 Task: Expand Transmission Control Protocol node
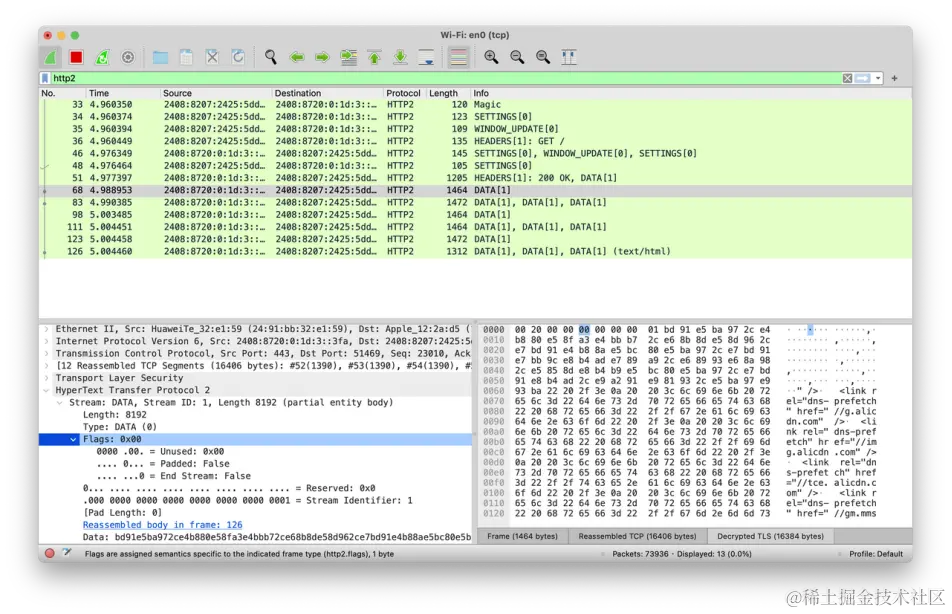[47, 353]
